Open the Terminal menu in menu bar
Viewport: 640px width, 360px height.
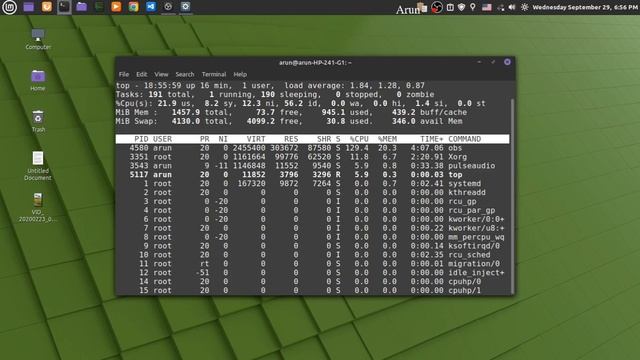214,74
